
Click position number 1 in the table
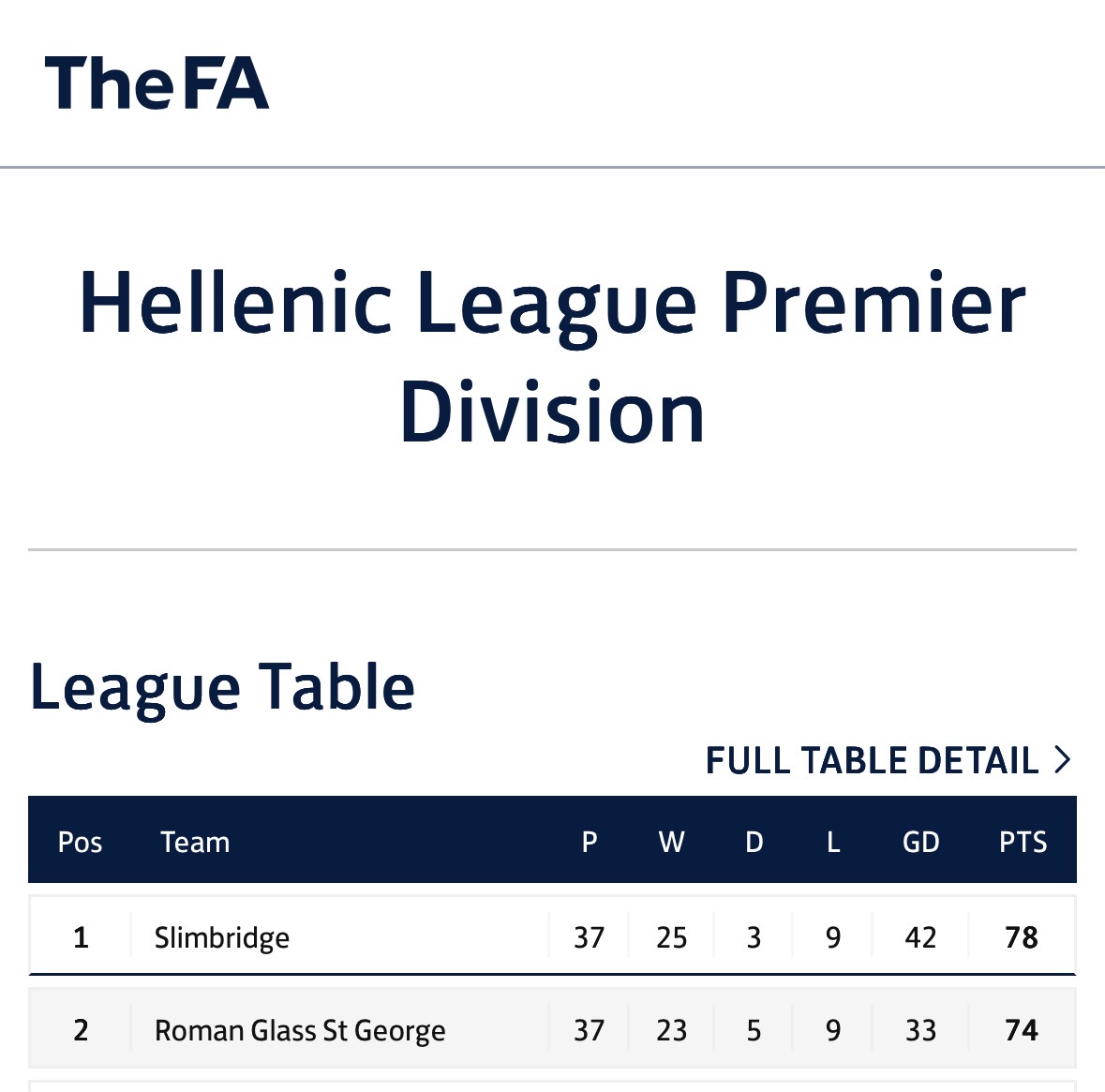click(81, 937)
